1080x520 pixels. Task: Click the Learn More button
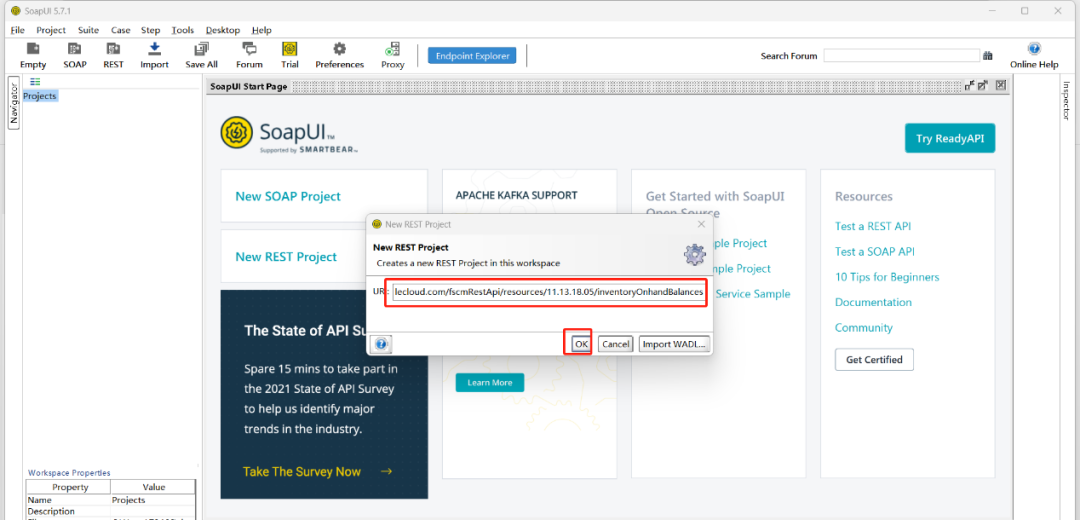pos(489,382)
